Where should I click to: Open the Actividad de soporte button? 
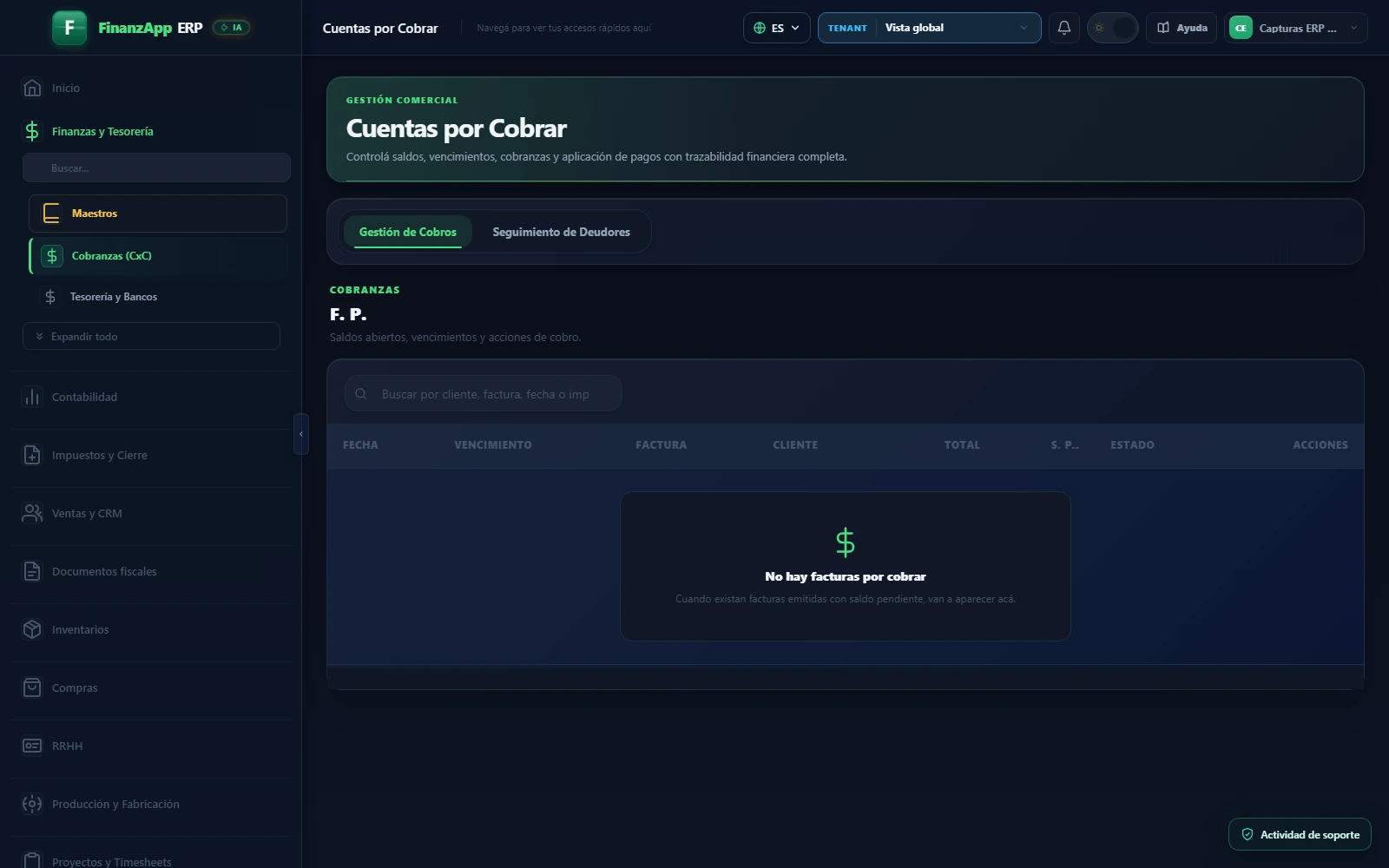(1300, 834)
